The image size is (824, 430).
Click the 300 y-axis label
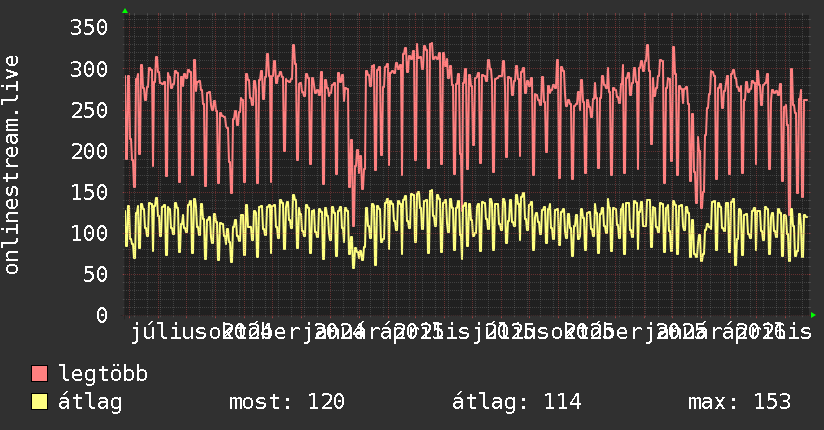[89, 69]
